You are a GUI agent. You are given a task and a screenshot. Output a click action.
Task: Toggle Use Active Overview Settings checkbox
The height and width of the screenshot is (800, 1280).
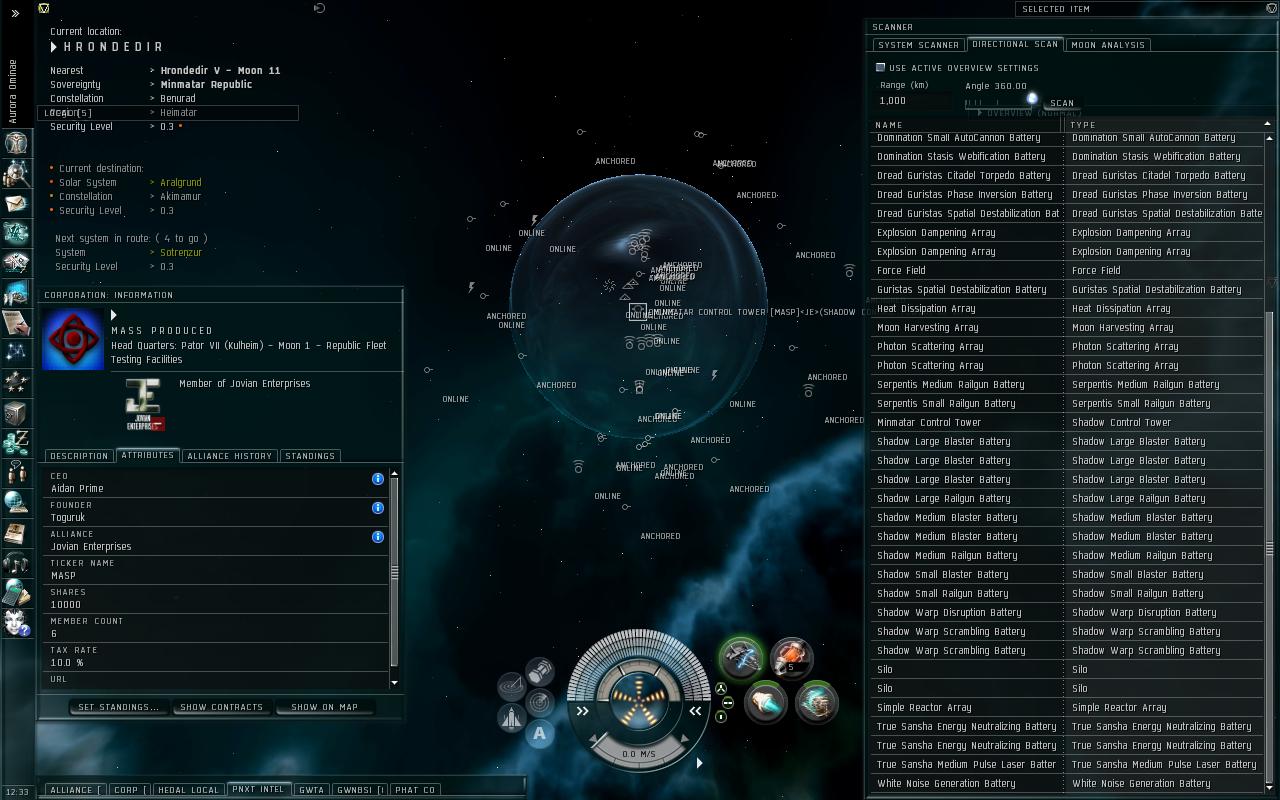point(881,68)
